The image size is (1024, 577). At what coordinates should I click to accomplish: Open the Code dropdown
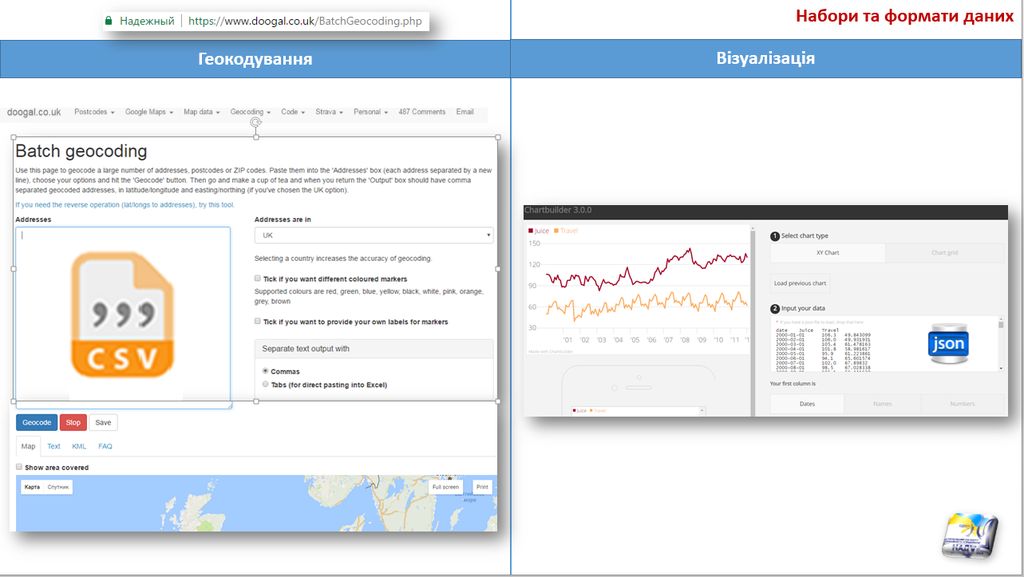pos(293,112)
